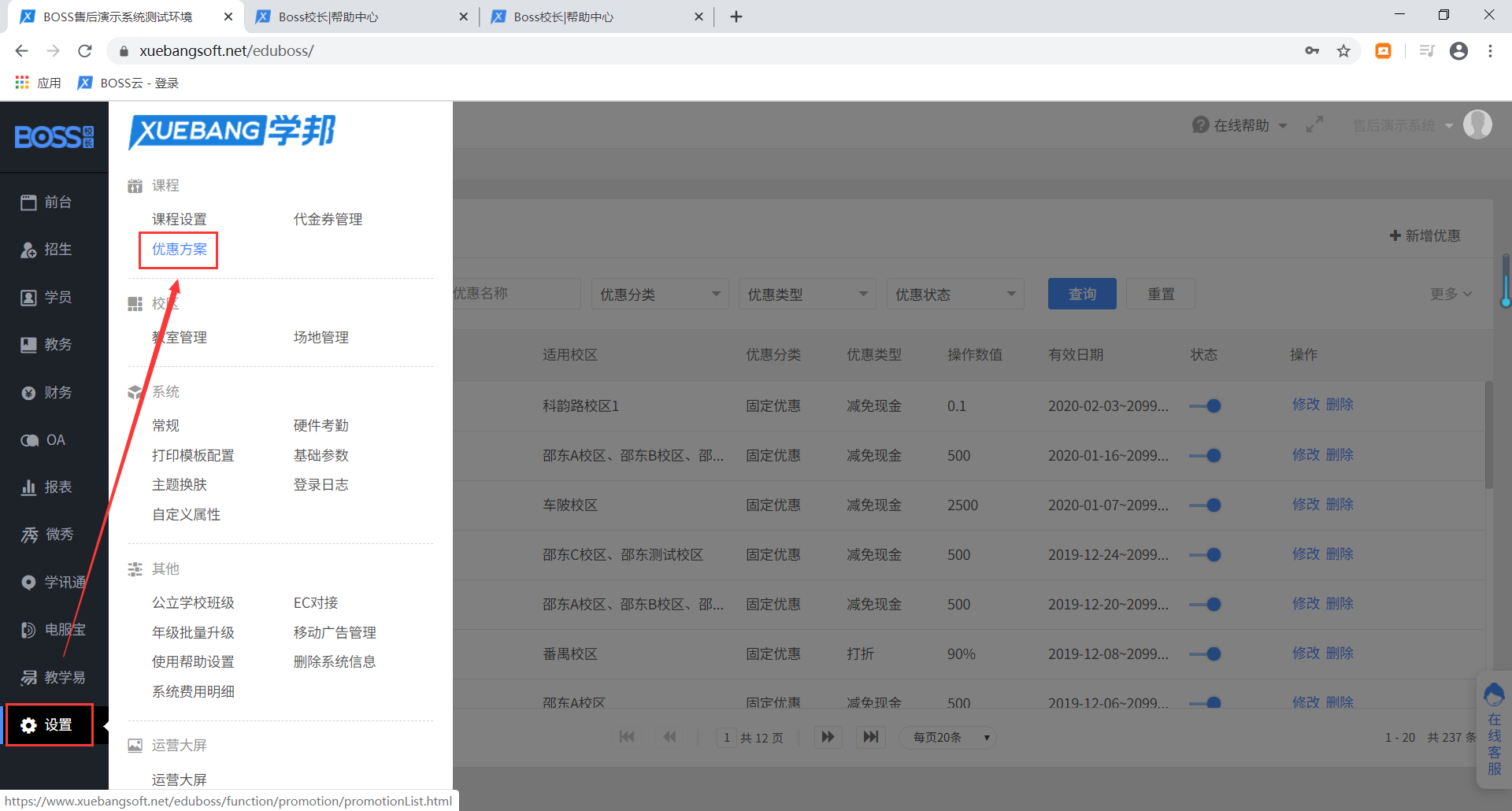This screenshot has height=811, width=1512.
Task: Open 移动广告管理 menu item
Action: [x=335, y=633]
